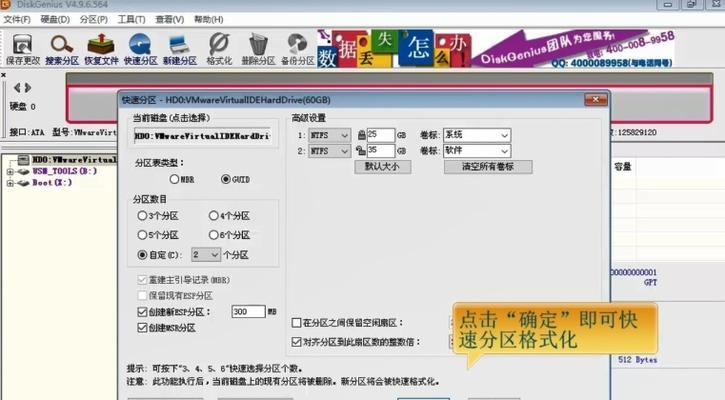This screenshot has height=400, width=725.
Task: Click the Default Size (默认大小) button
Action: [x=383, y=166]
